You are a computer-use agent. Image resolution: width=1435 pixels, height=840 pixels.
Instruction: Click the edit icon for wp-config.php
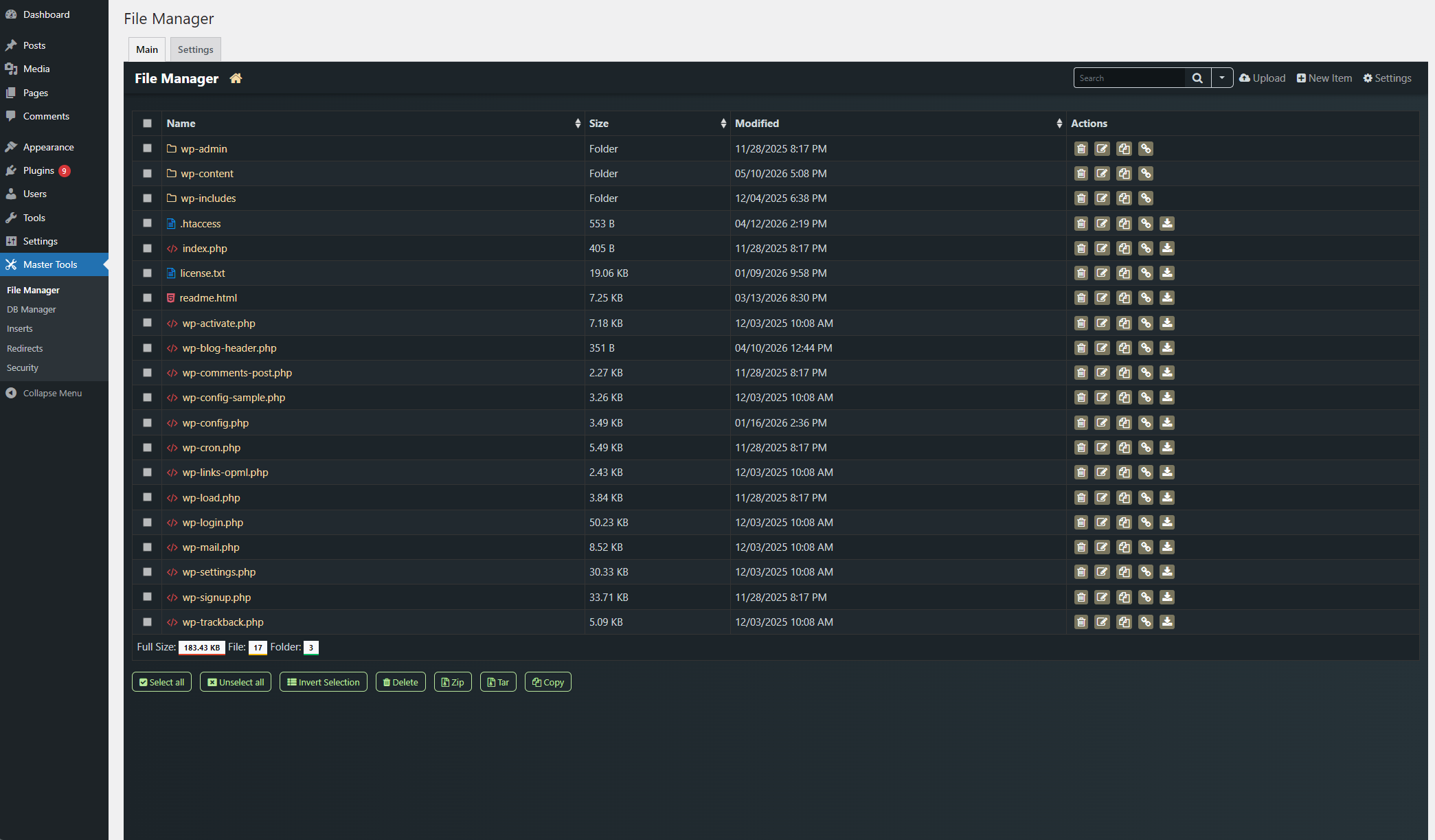1103,423
